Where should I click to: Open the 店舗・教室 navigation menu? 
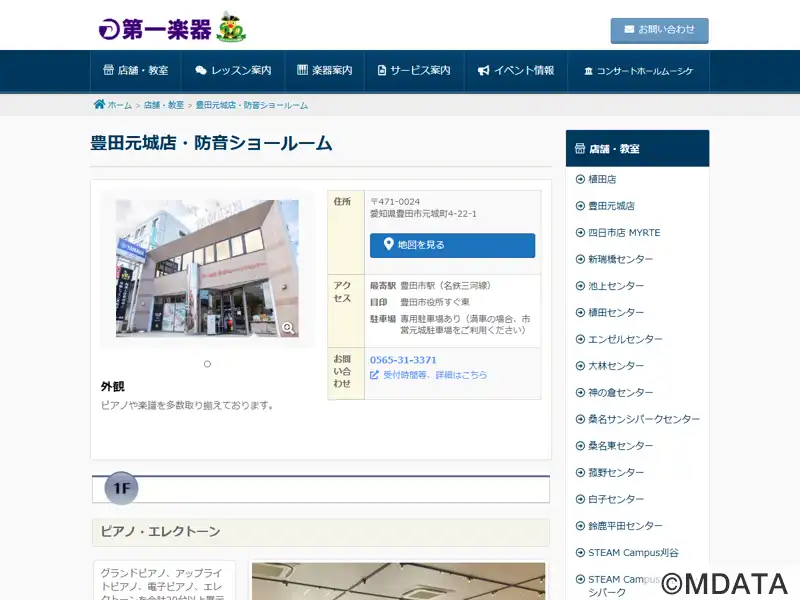coord(136,71)
